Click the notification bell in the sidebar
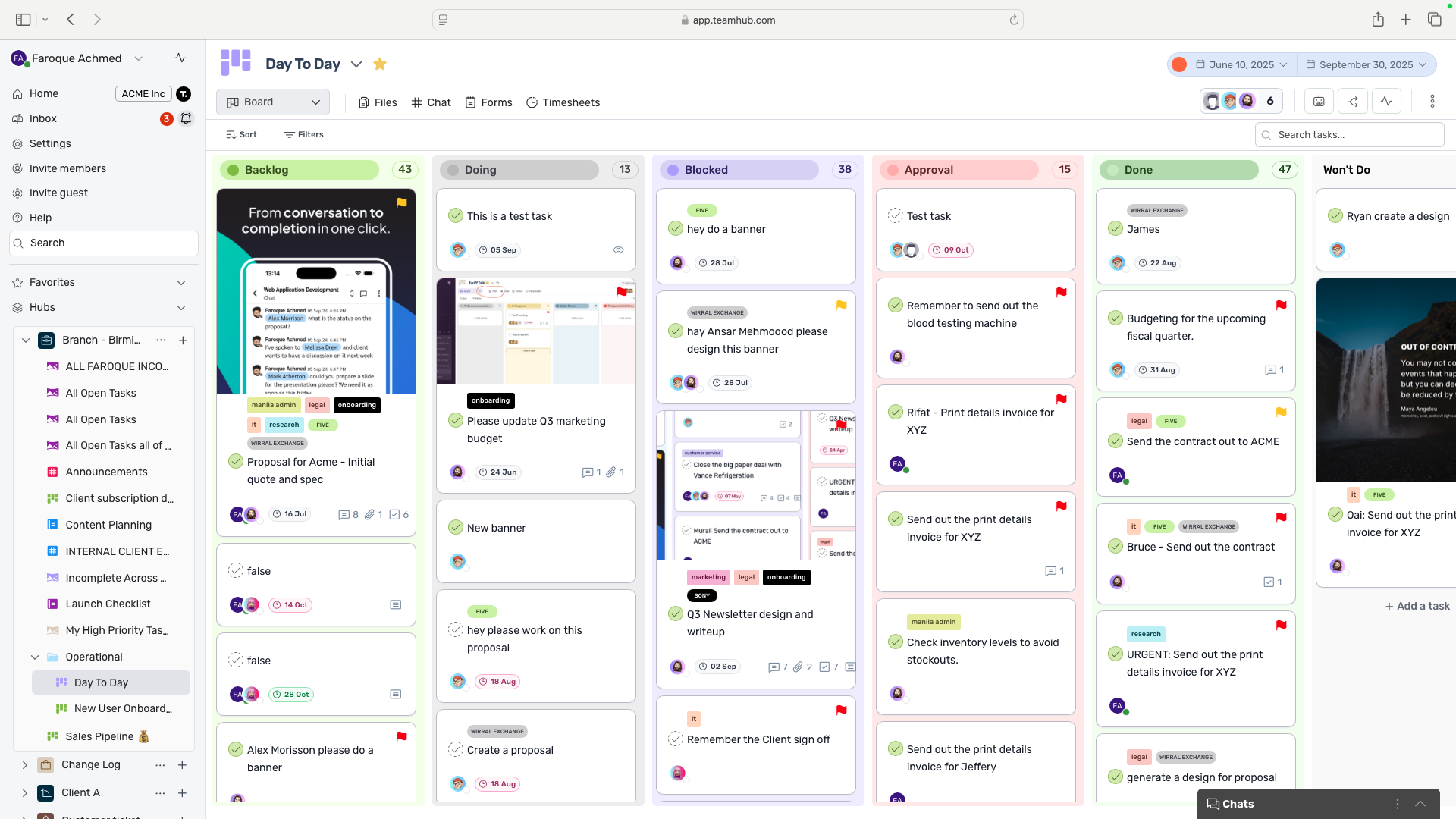The image size is (1456, 819). 186,118
